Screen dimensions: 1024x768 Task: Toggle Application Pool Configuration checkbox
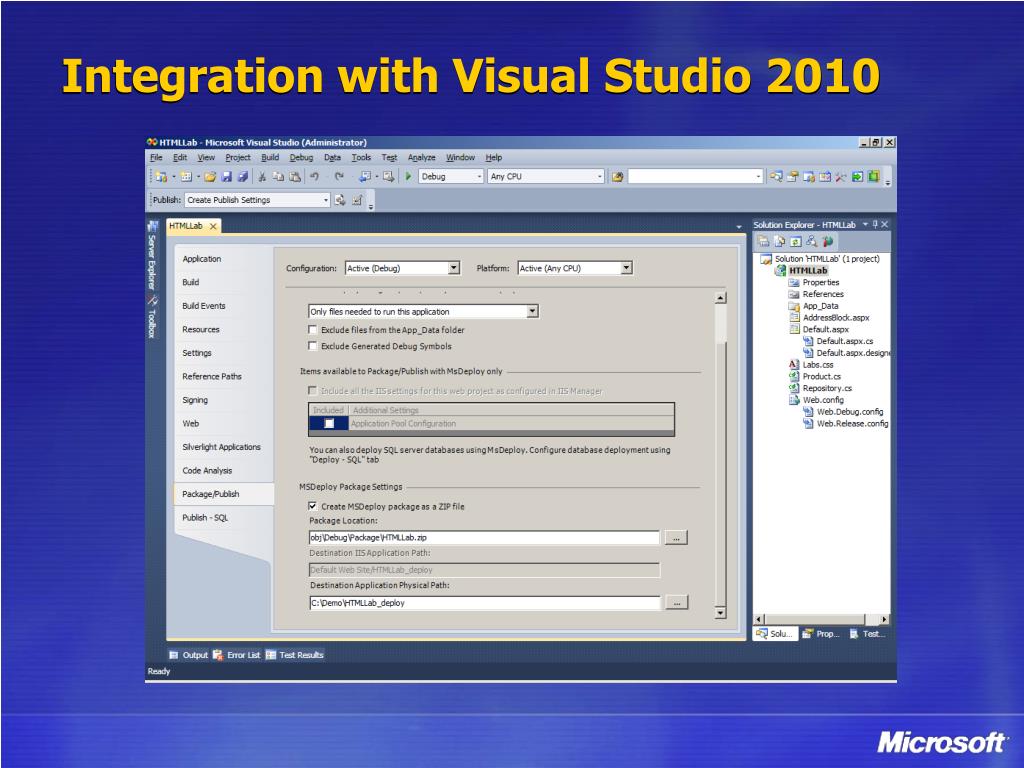click(x=329, y=424)
